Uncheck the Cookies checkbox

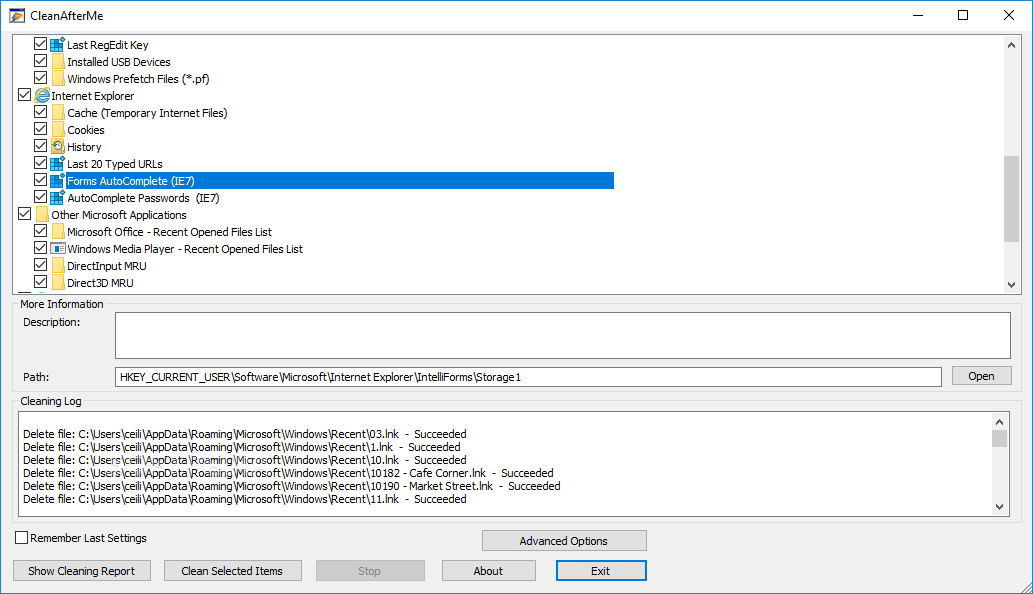coord(40,129)
